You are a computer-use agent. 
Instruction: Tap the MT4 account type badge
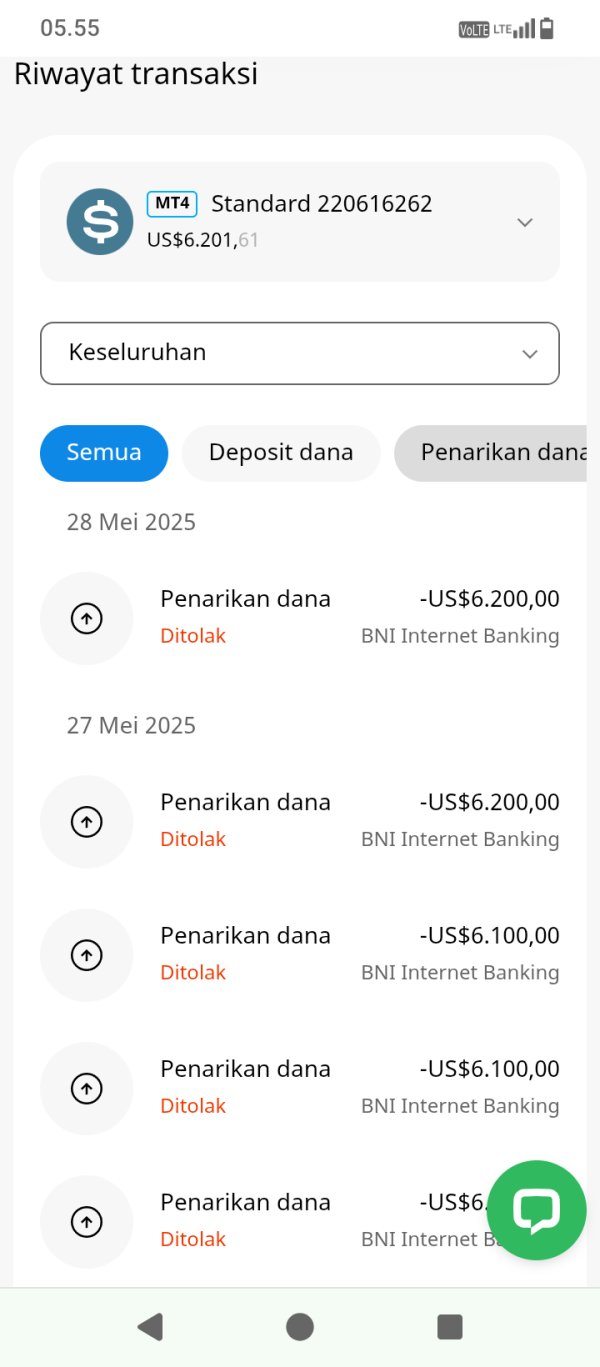[172, 204]
